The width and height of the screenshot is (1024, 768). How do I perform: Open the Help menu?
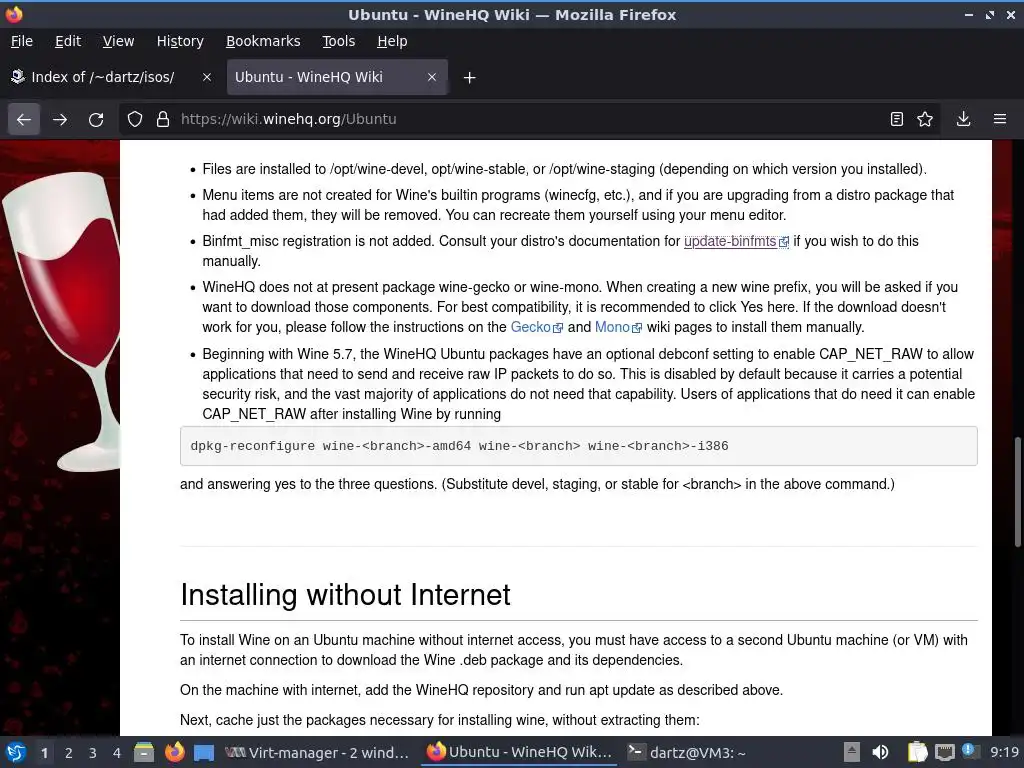pyautogui.click(x=392, y=41)
